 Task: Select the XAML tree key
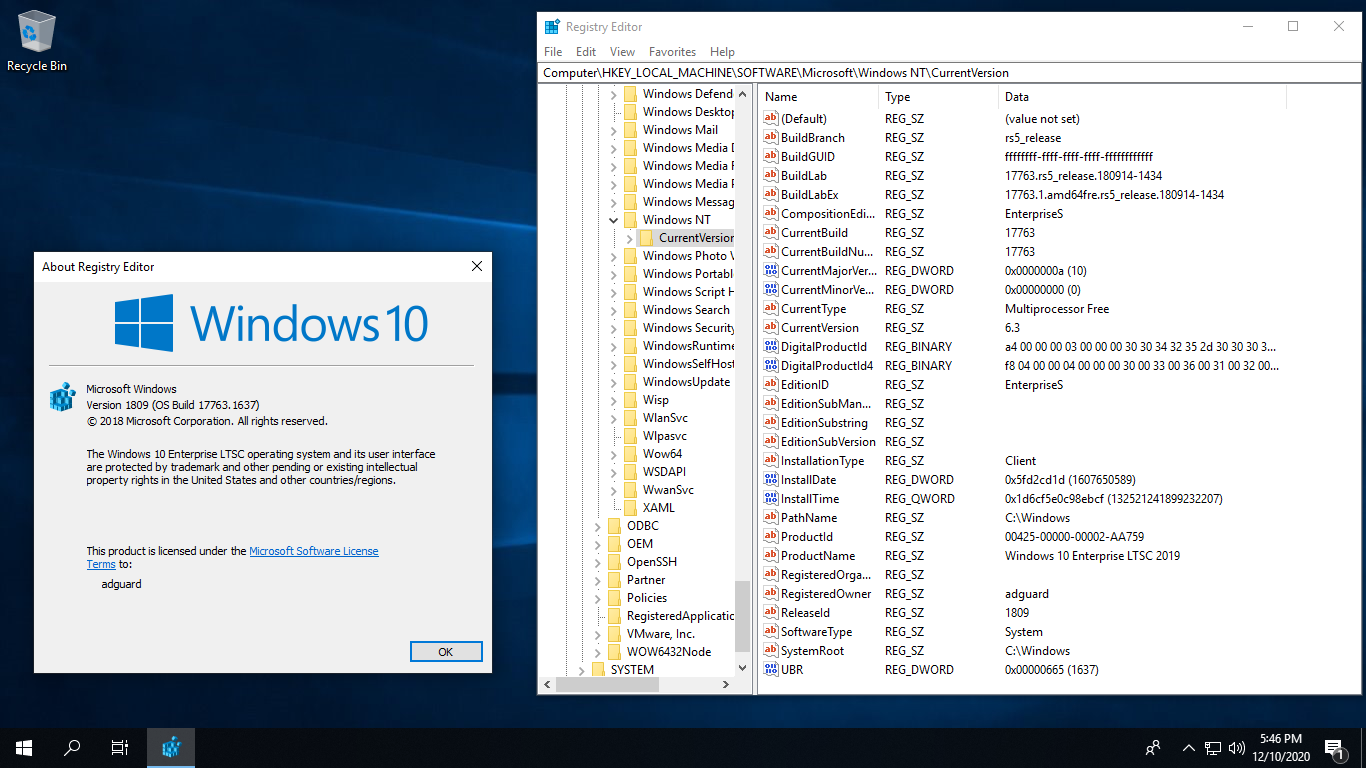[658, 507]
